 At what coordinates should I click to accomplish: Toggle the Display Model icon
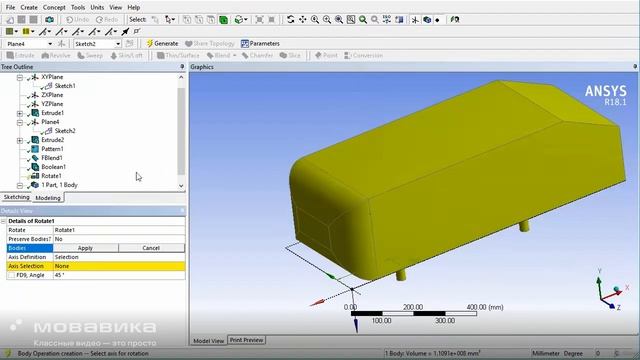click(x=427, y=20)
